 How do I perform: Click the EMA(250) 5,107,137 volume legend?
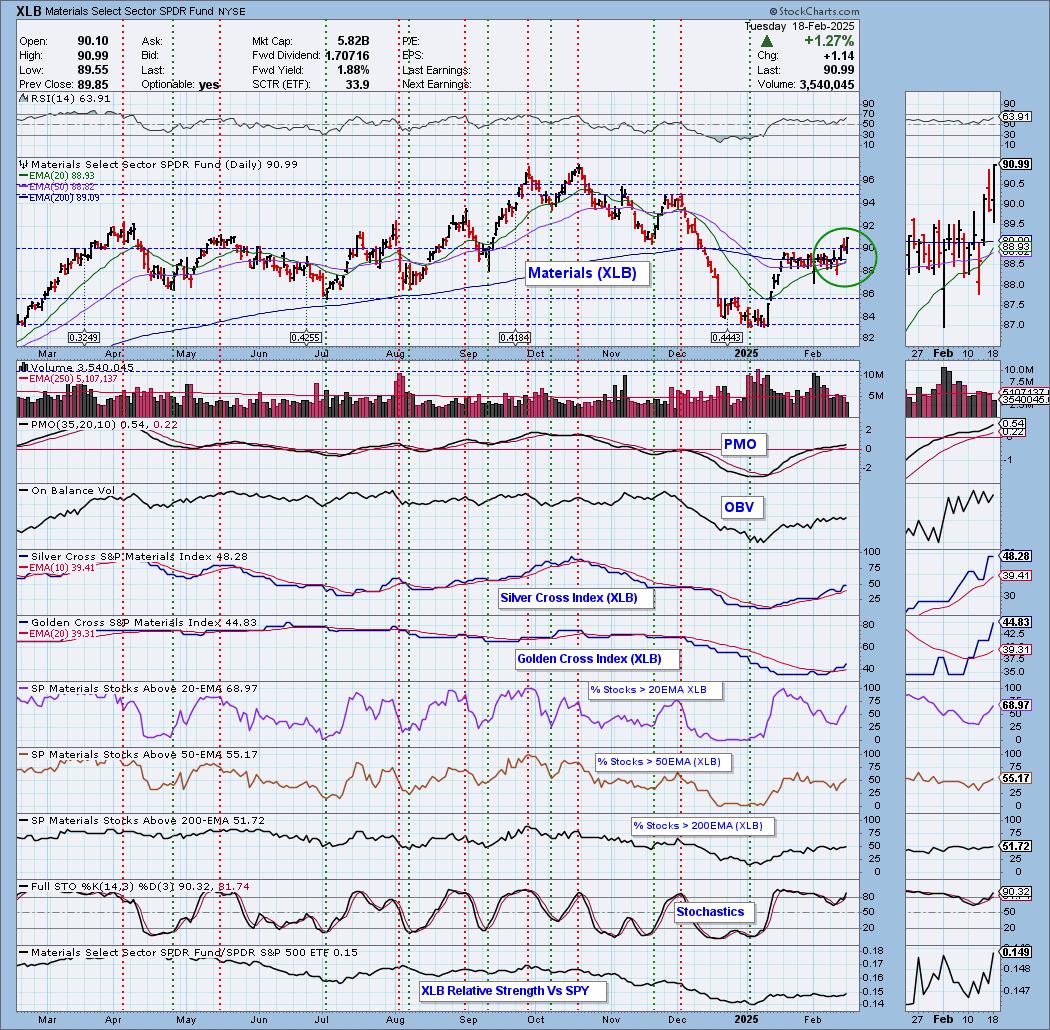[68, 378]
